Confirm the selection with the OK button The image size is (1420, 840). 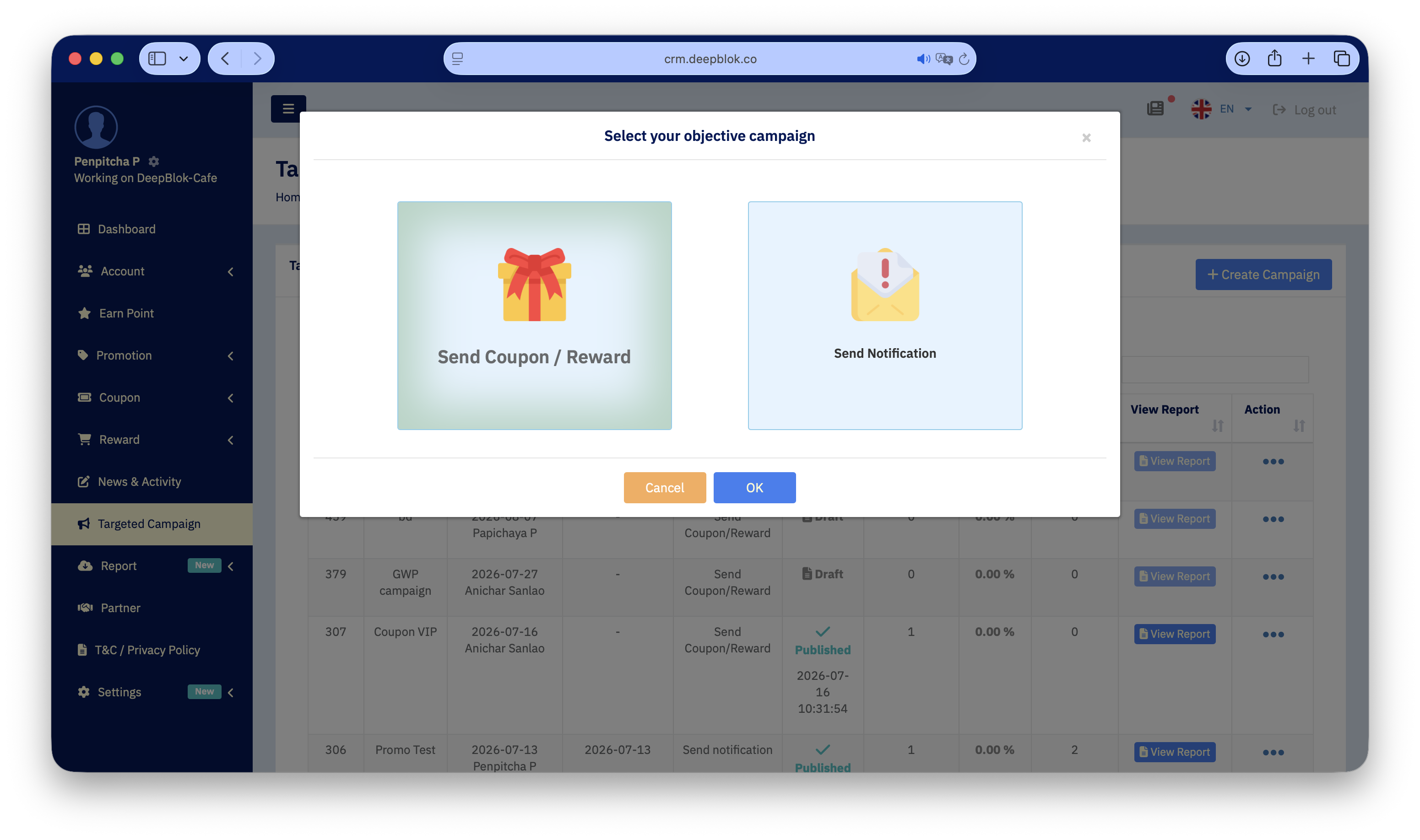coord(754,487)
